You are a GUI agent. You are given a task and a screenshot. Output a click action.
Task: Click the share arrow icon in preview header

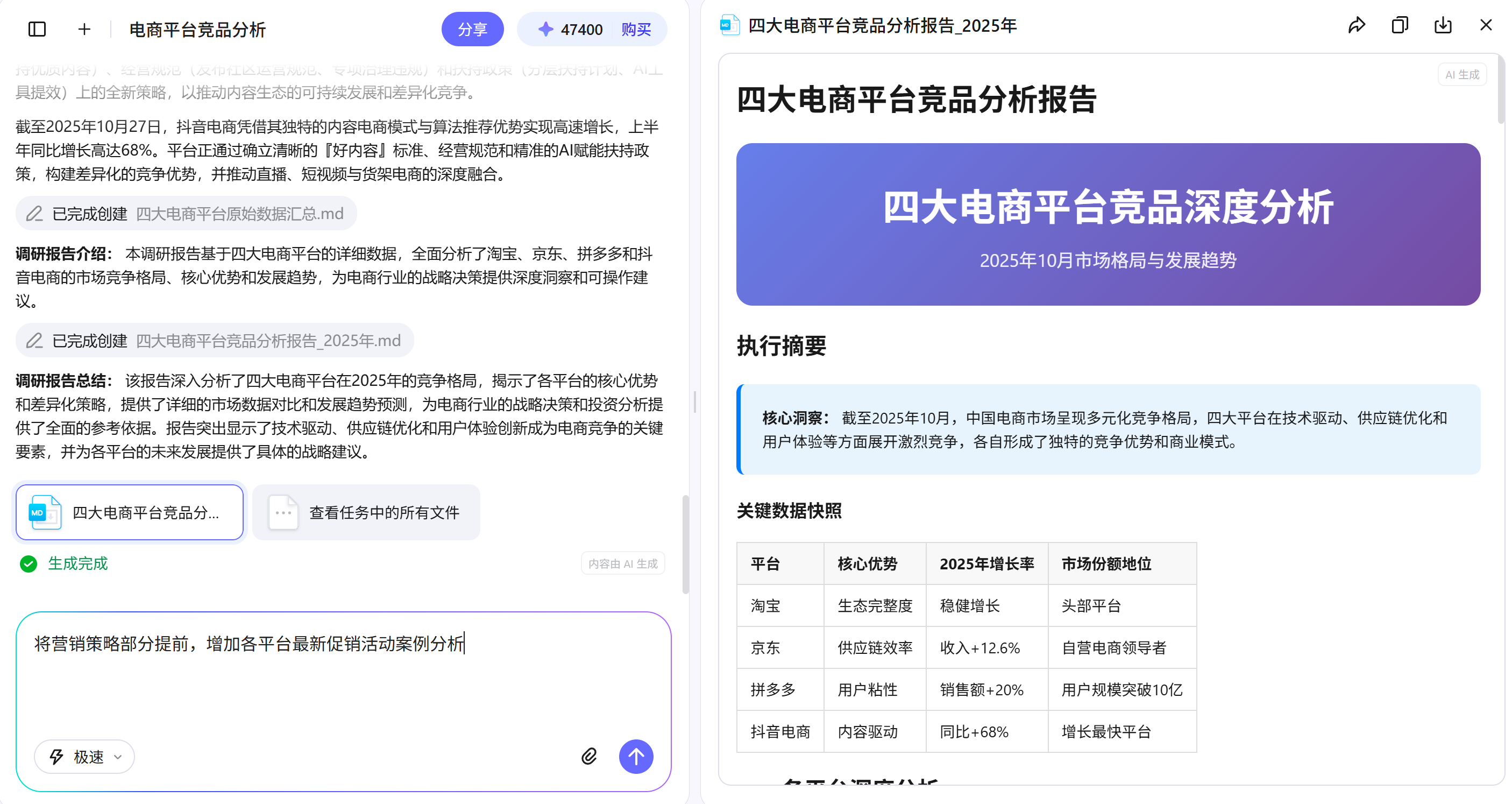point(1356,25)
